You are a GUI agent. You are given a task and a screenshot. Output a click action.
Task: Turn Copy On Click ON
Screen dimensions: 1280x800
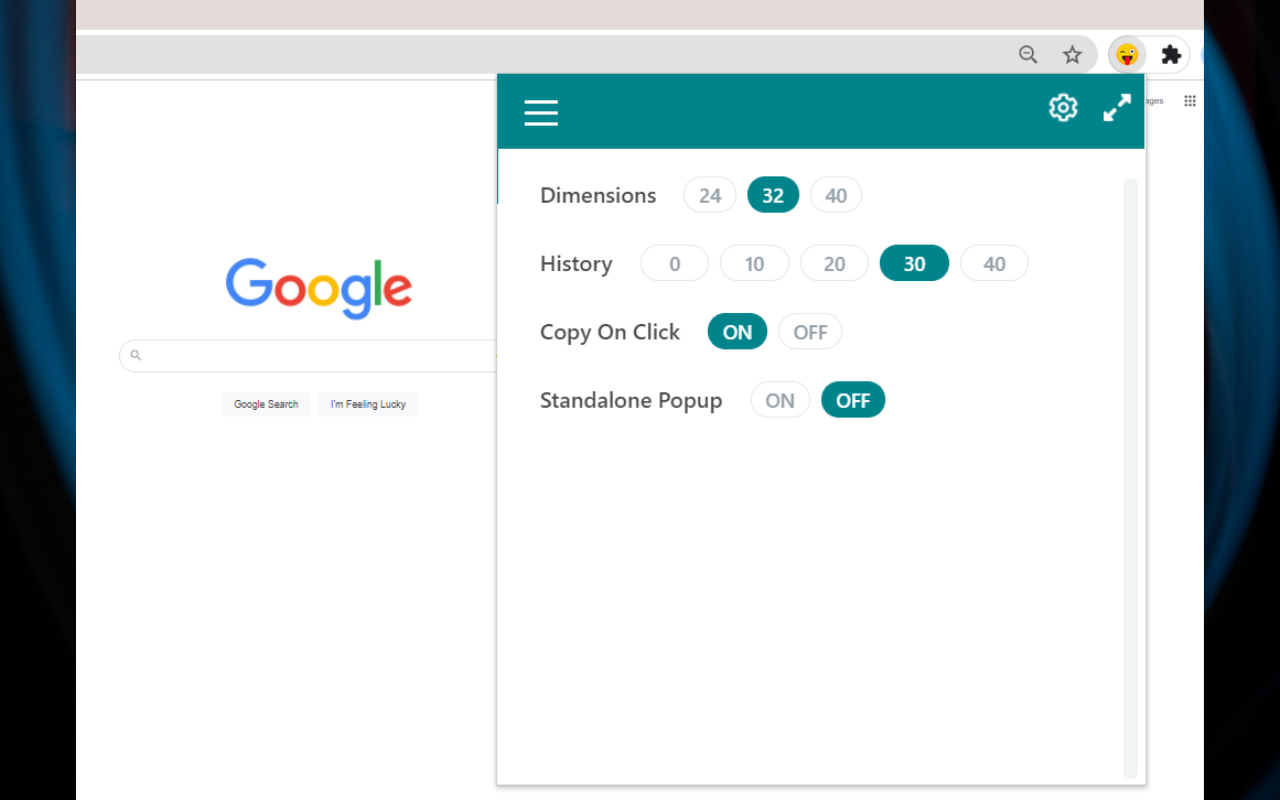click(737, 332)
